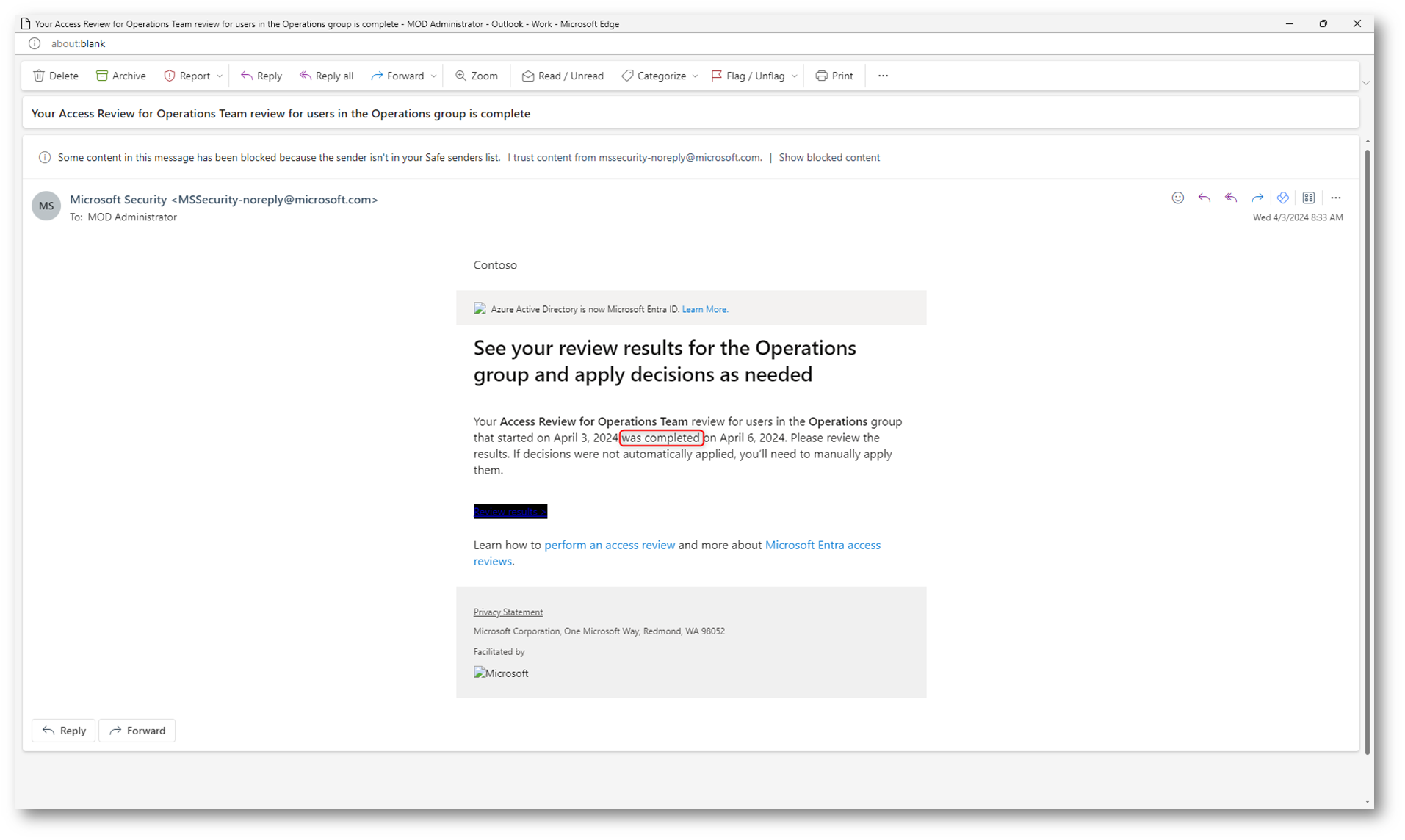Open toolbar More options ellipsis

point(883,76)
